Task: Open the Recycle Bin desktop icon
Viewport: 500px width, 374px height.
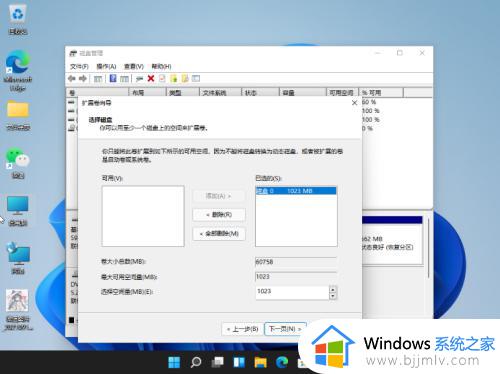Action: pyautogui.click(x=18, y=19)
